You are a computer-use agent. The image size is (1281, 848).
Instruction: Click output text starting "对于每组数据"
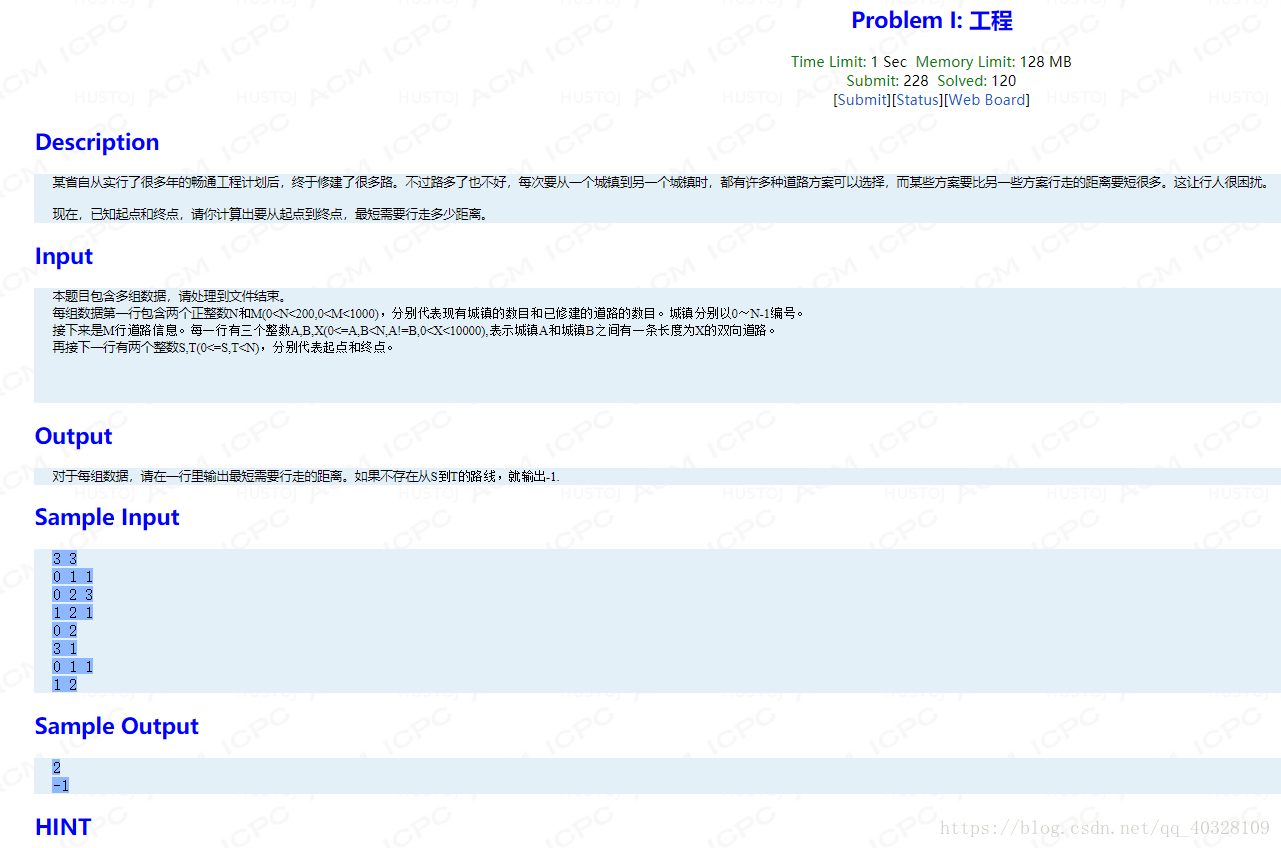306,476
